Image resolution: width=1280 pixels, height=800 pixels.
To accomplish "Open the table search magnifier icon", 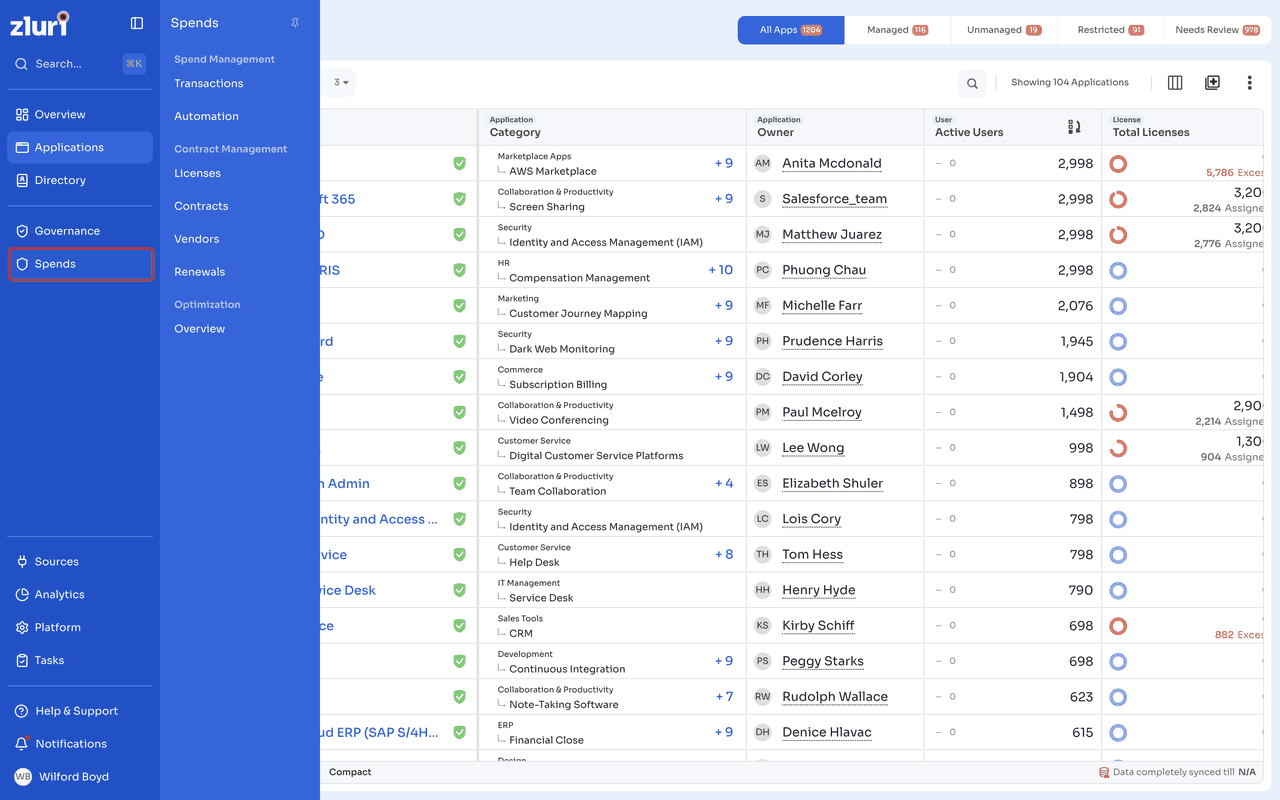I will (972, 83).
